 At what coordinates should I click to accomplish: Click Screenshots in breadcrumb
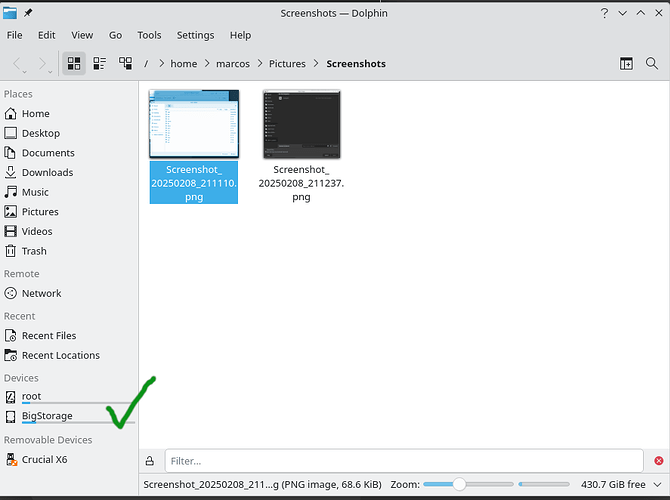click(356, 64)
